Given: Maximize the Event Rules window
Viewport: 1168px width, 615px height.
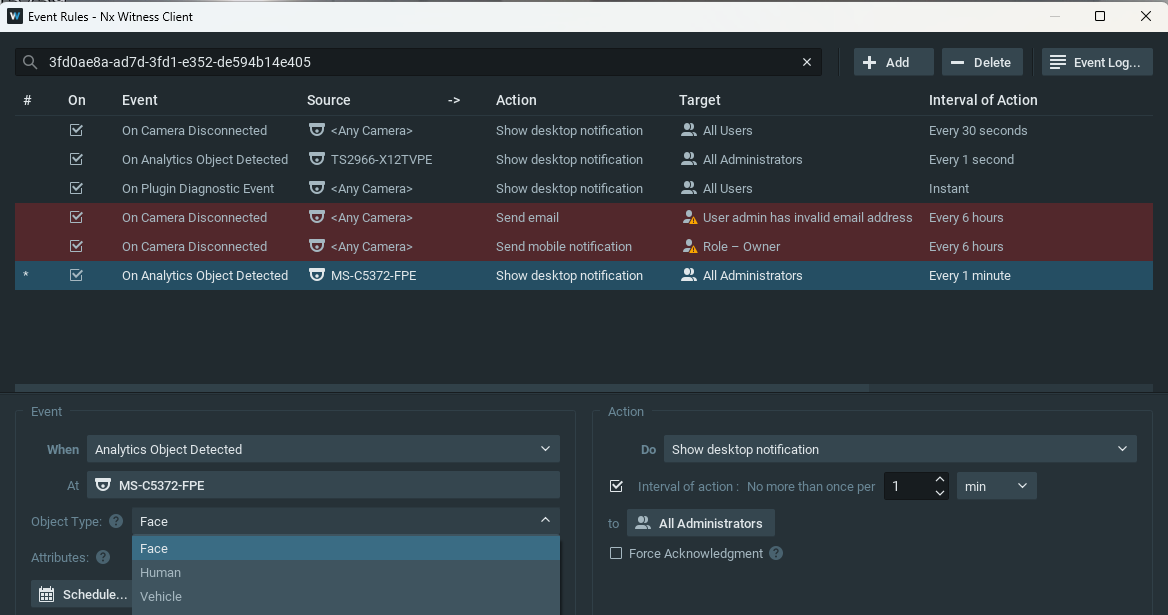Looking at the screenshot, I should point(1099,16).
